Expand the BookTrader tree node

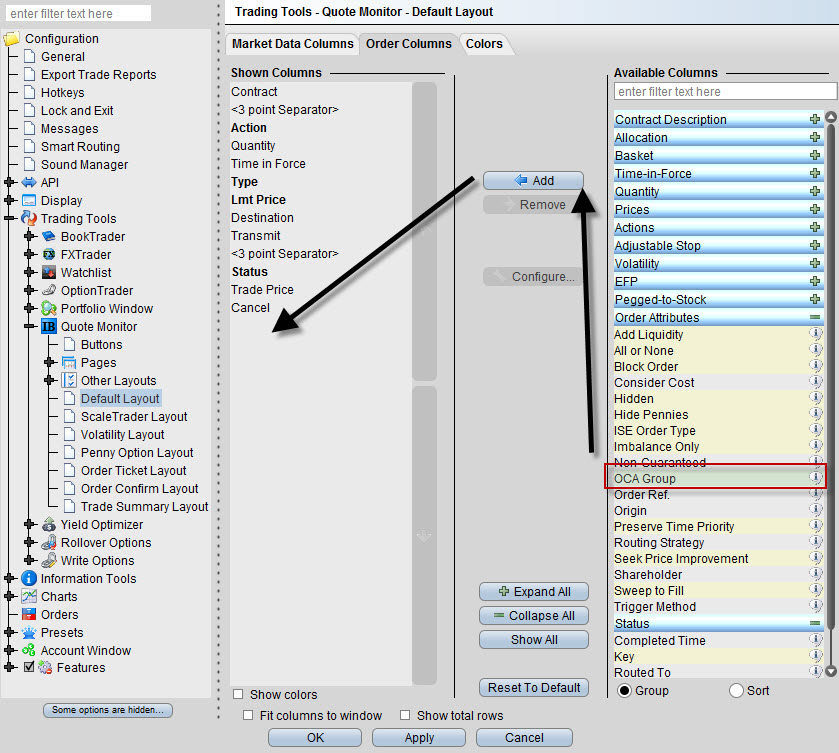coord(29,237)
